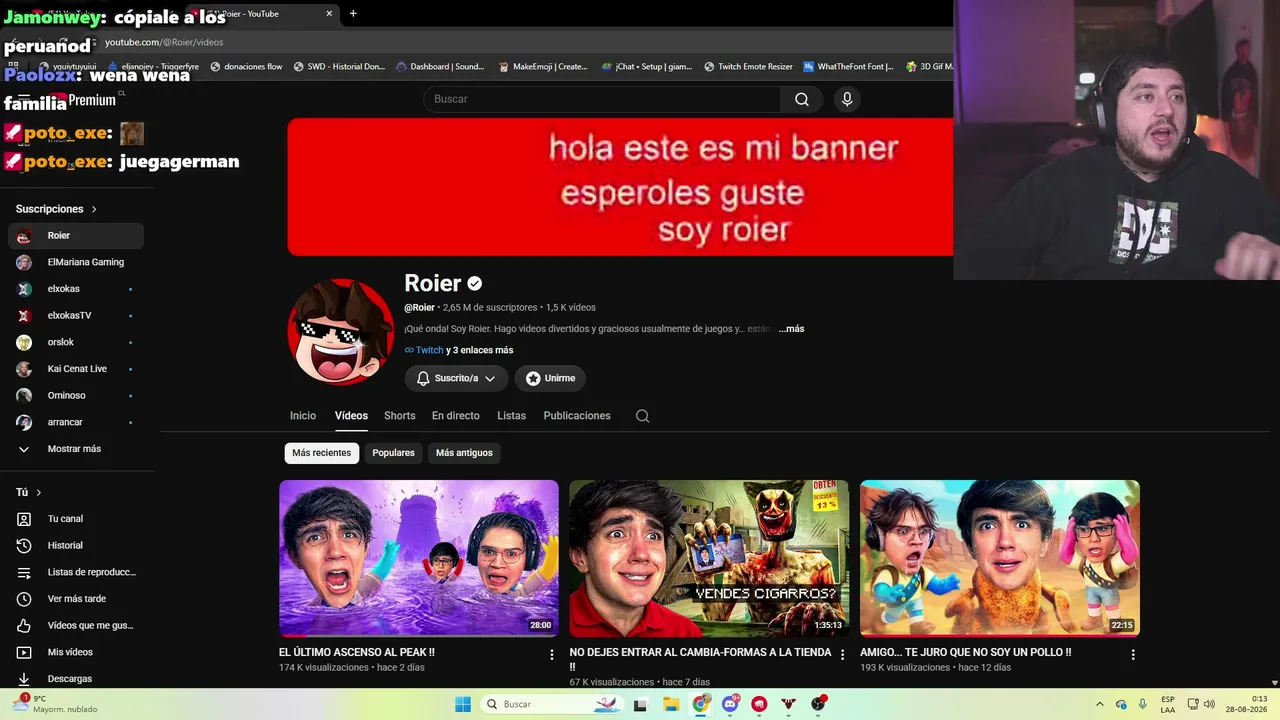
Task: Open Listas de reproducción in sidebar
Action: (76, 572)
